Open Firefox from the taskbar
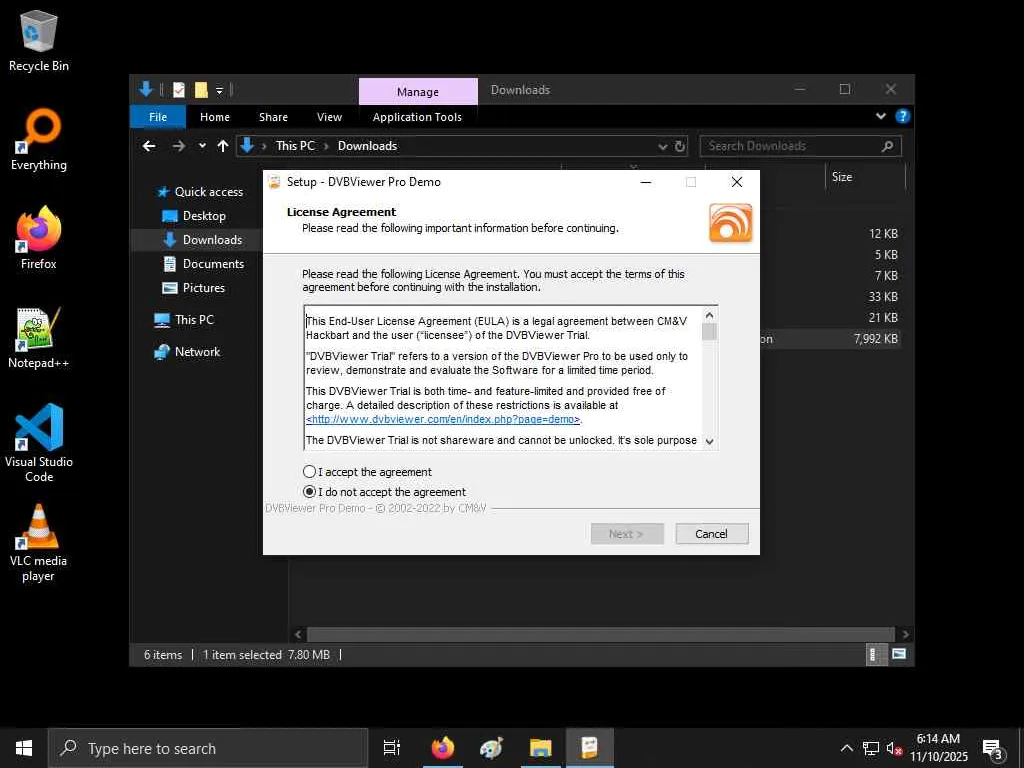The image size is (1024, 768). [443, 748]
